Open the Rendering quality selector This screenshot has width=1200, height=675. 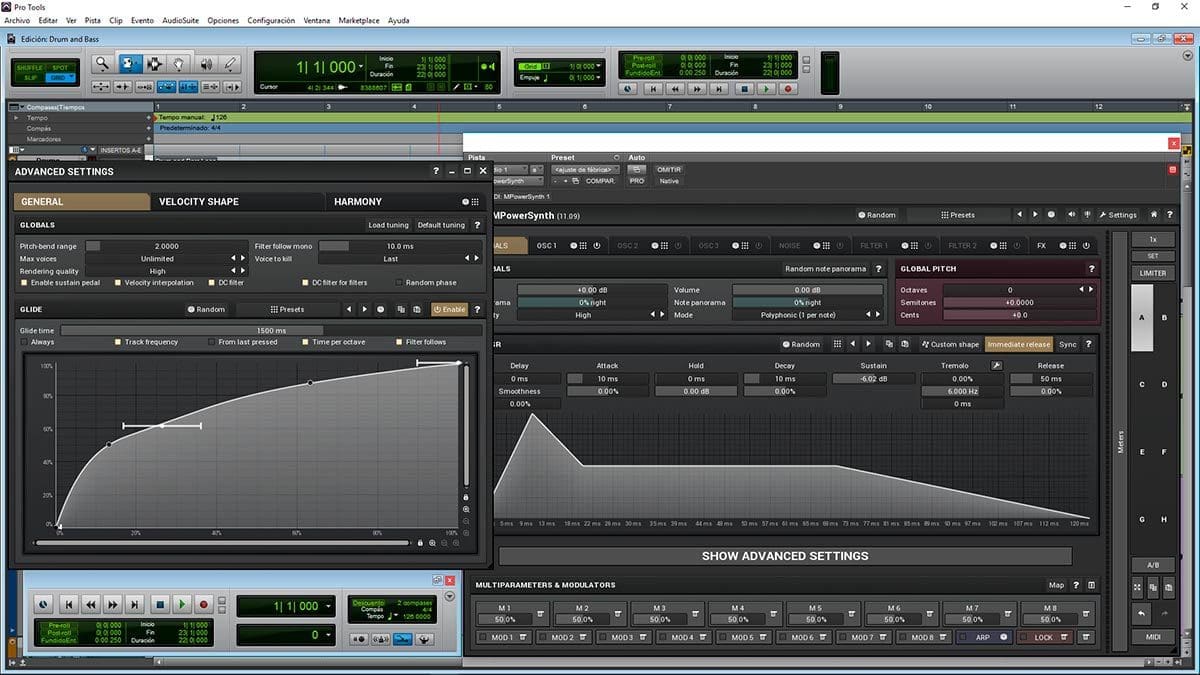166,271
